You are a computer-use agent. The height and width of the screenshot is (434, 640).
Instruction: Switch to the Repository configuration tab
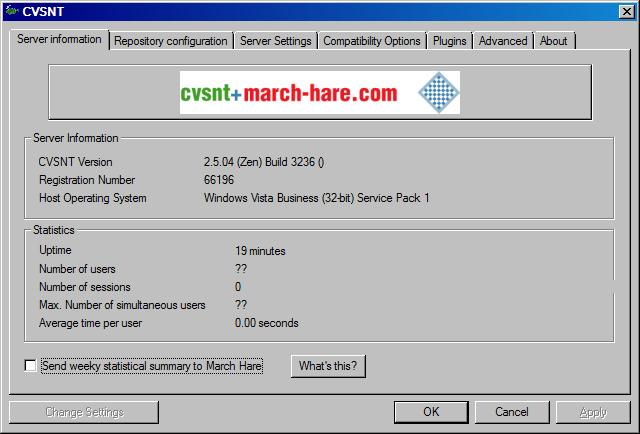point(170,41)
